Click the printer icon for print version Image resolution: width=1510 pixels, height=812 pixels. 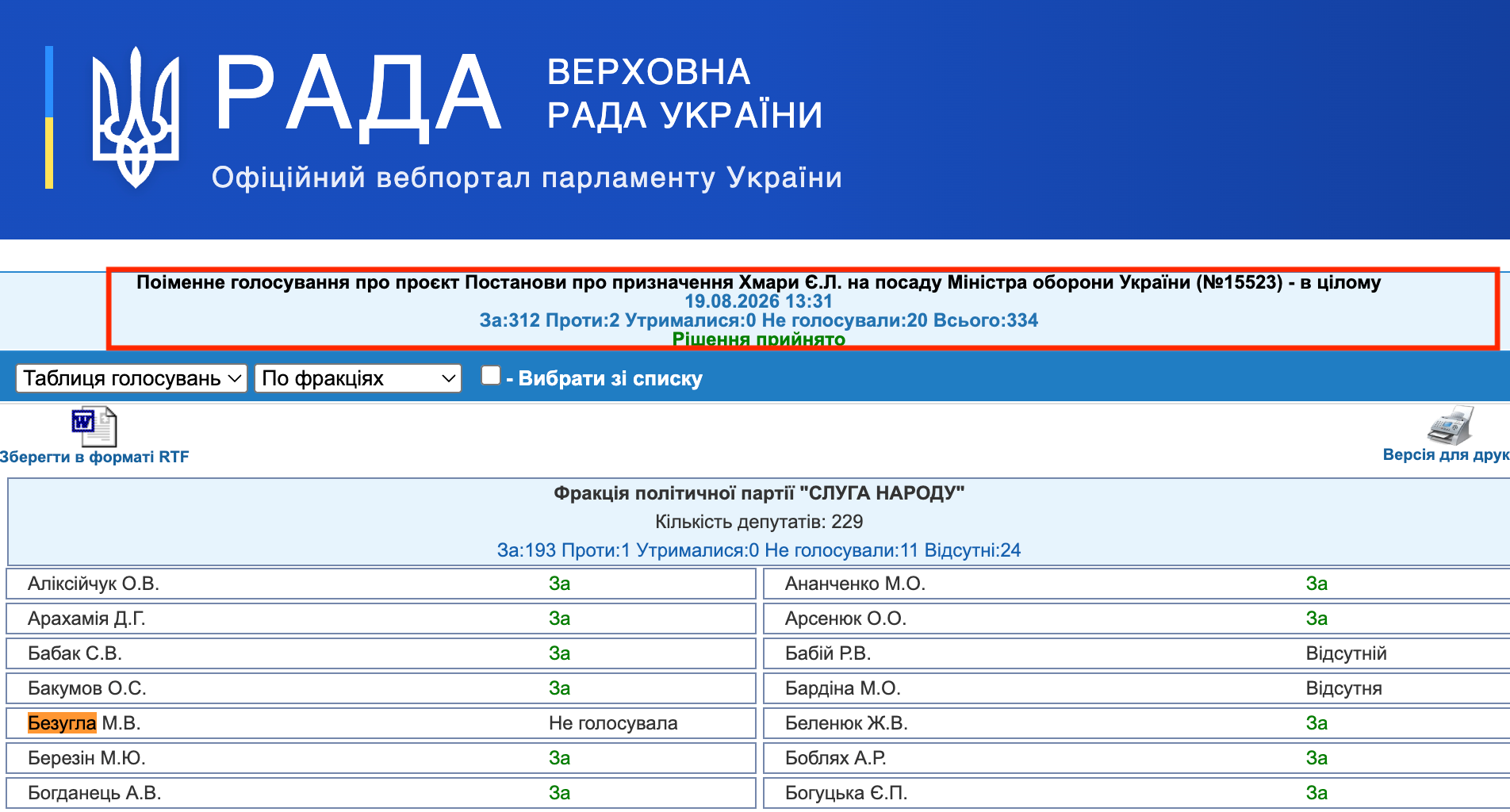click(x=1451, y=426)
